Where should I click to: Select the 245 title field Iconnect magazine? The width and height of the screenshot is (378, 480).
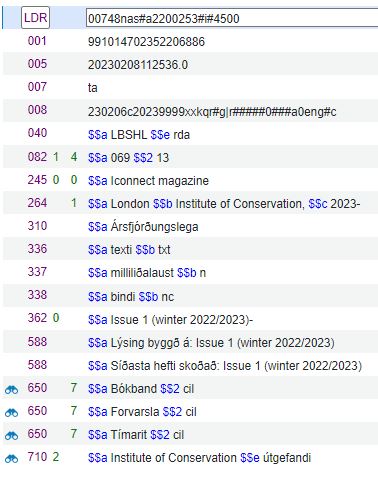tap(191, 180)
